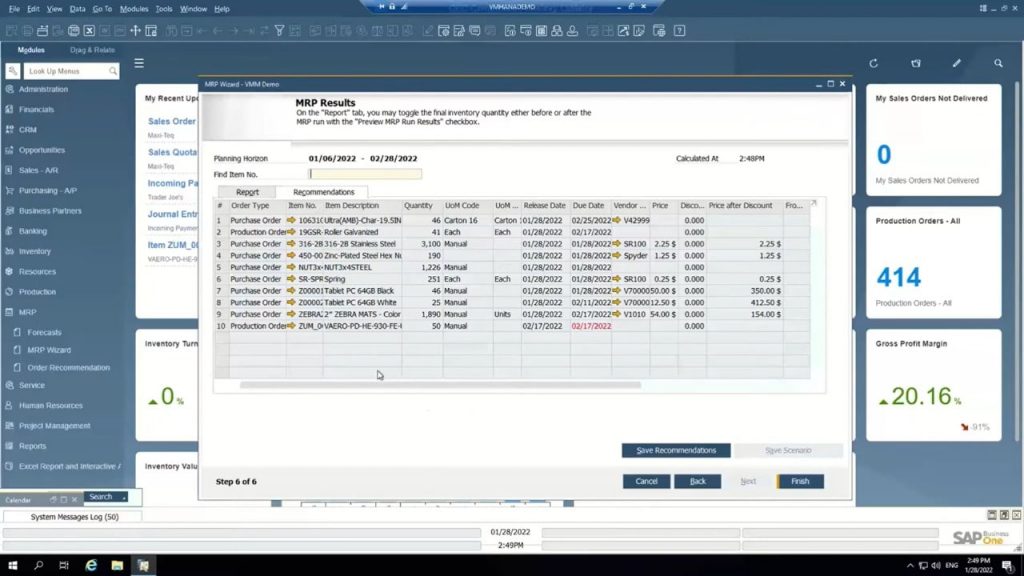
Task: Click vendor link arrow next to V1010
Action: pos(616,314)
